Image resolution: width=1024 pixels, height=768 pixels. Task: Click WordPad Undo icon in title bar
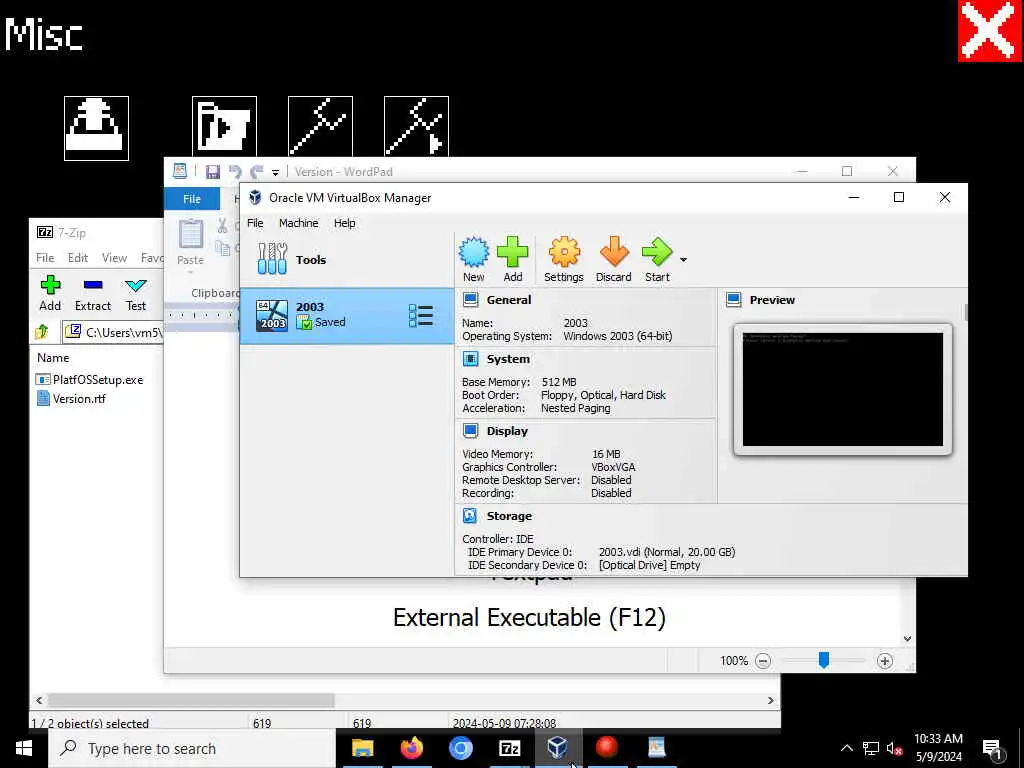pos(235,172)
